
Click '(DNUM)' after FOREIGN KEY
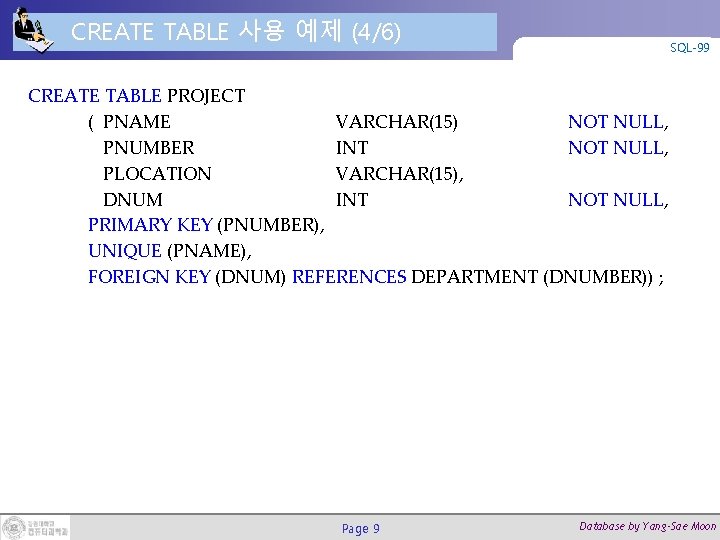[x=251, y=277]
